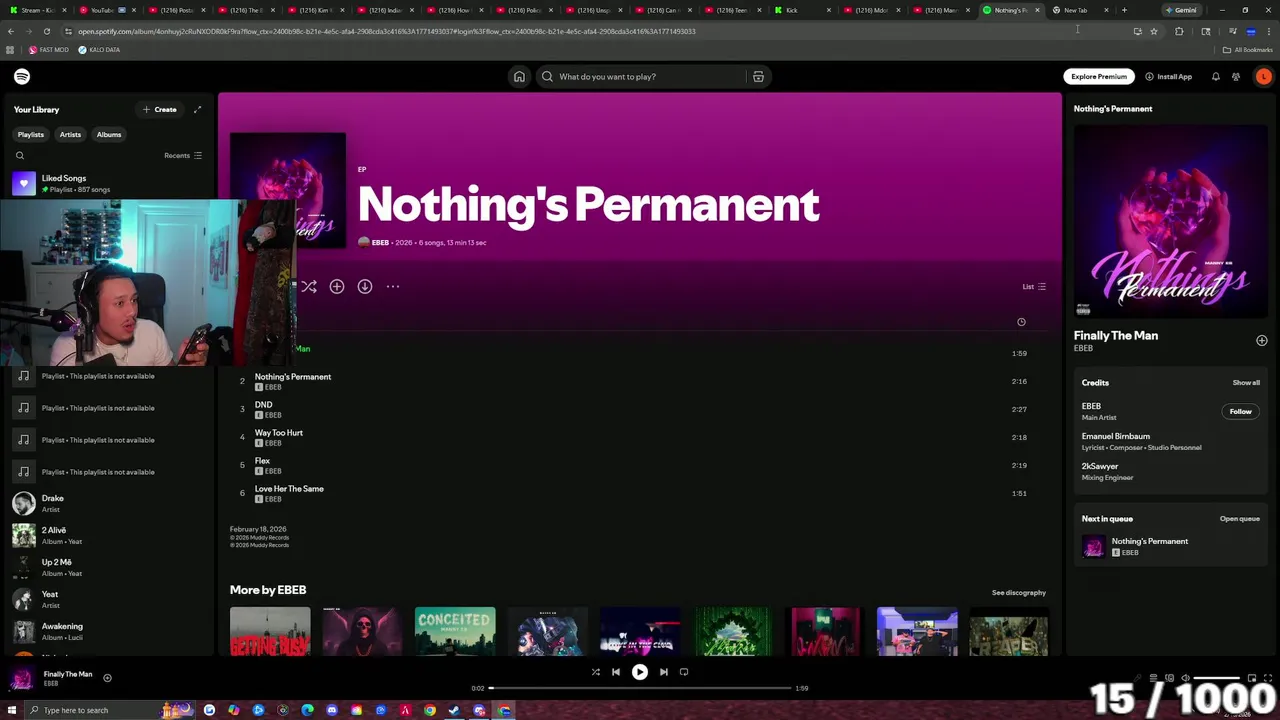Select track Flex
1280x720 pixels.
[x=640, y=465]
